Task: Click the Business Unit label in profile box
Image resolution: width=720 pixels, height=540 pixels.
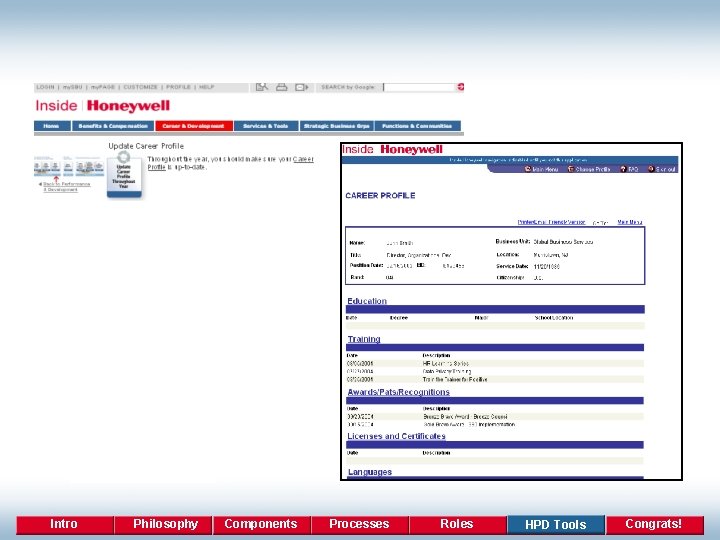Action: tap(512, 242)
